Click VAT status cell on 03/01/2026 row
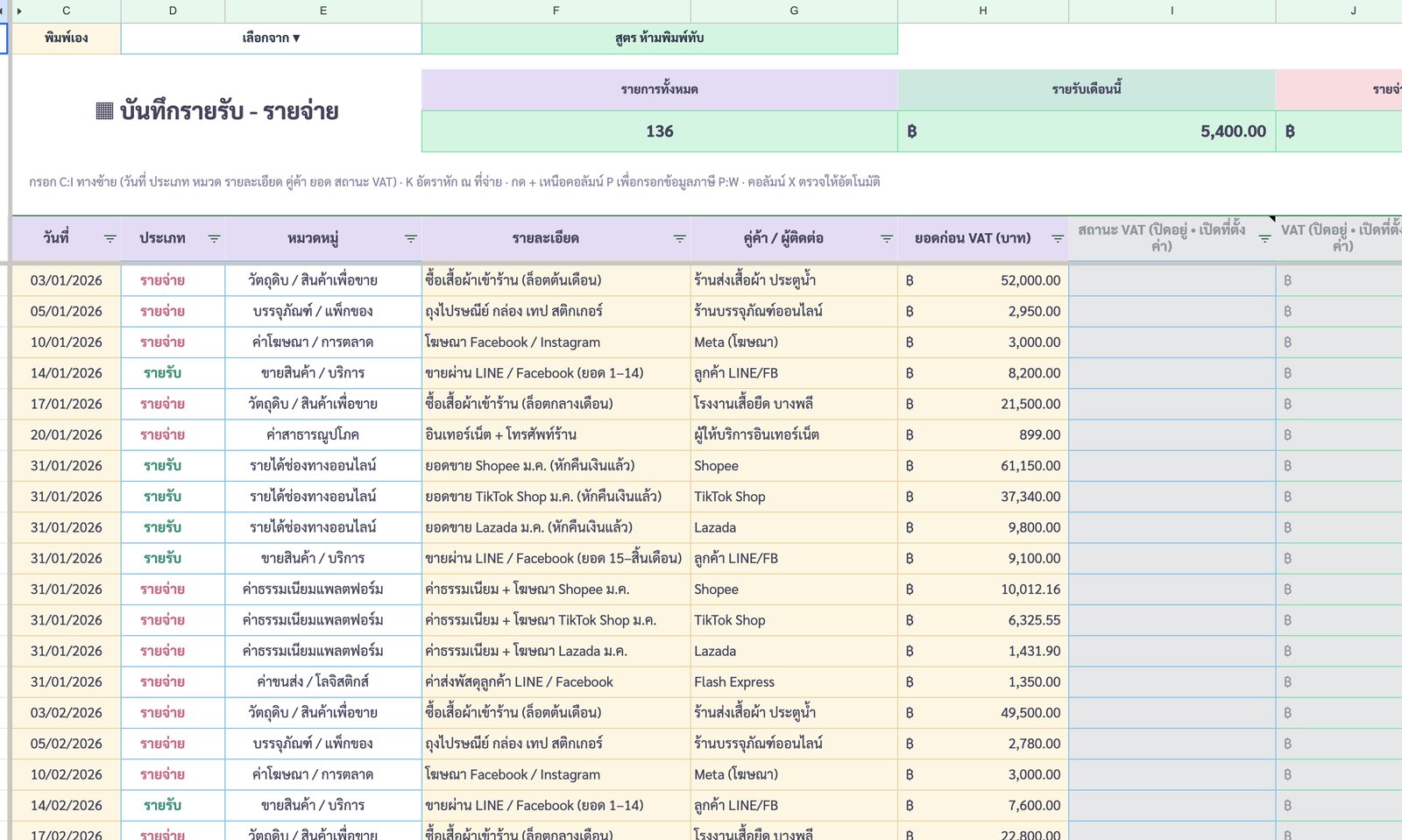This screenshot has width=1402, height=840. pyautogui.click(x=1172, y=280)
